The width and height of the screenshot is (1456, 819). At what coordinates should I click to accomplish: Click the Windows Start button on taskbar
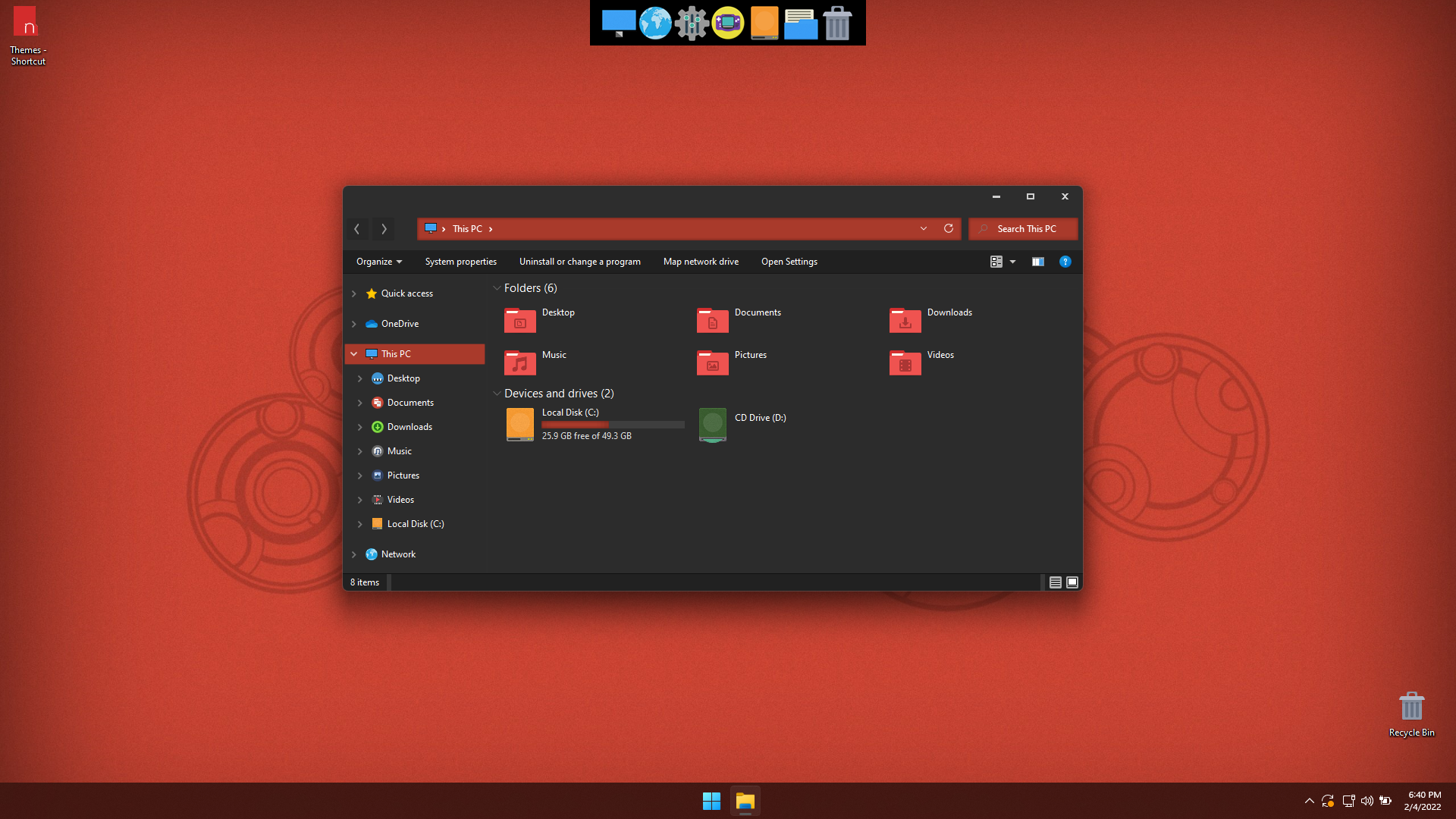pos(711,801)
